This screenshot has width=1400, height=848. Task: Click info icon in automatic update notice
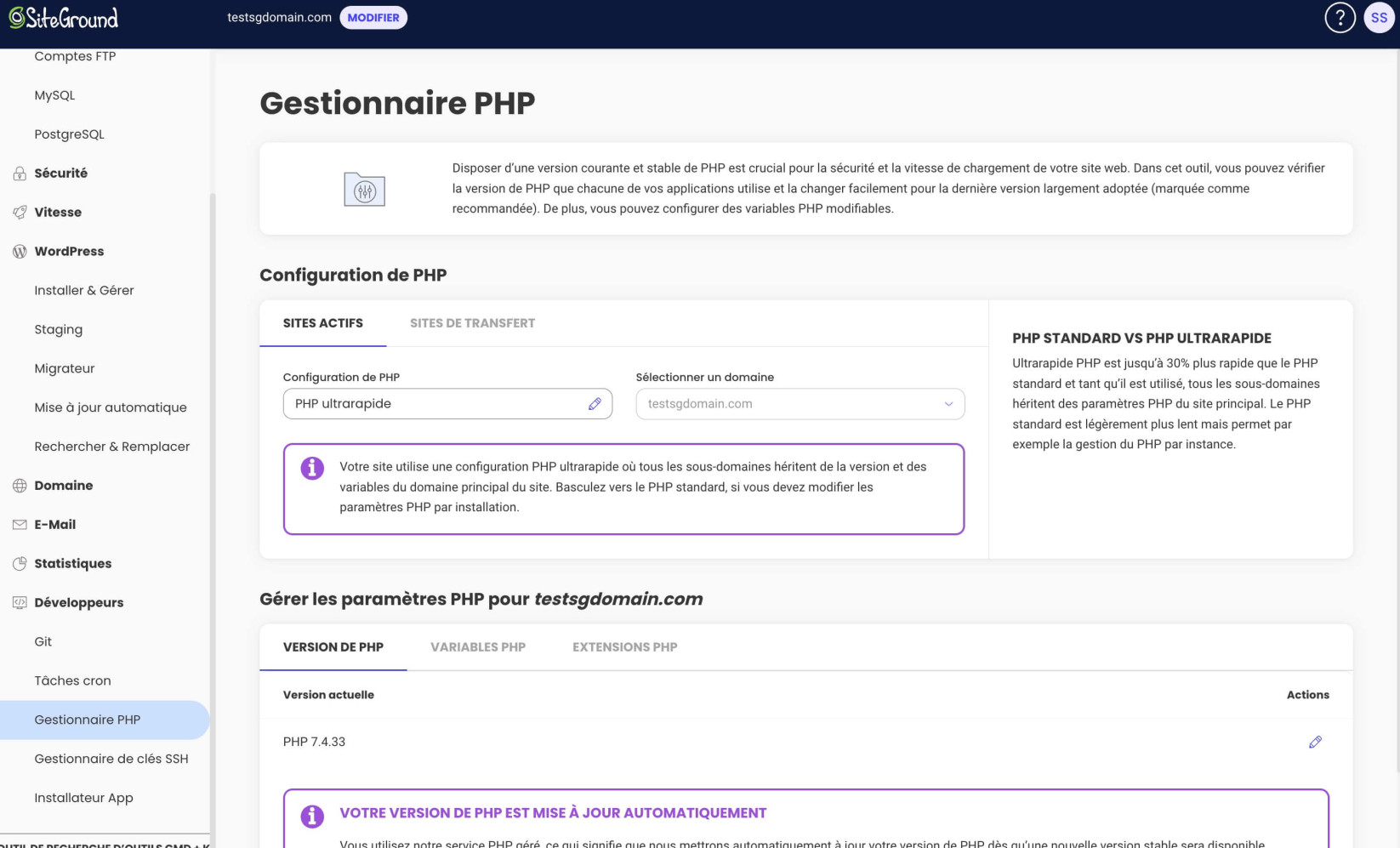[x=312, y=817]
